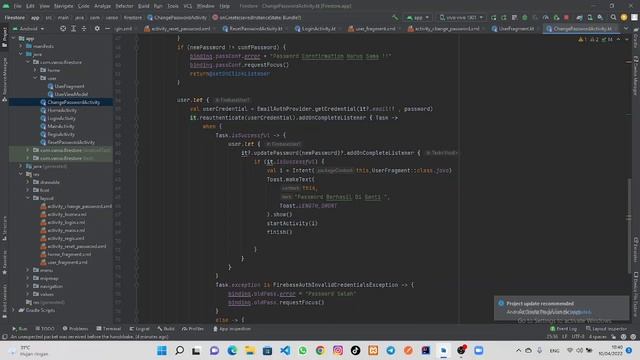640x360 pixels.
Task: Open Telegram from taskbar
Action: click(x=391, y=350)
